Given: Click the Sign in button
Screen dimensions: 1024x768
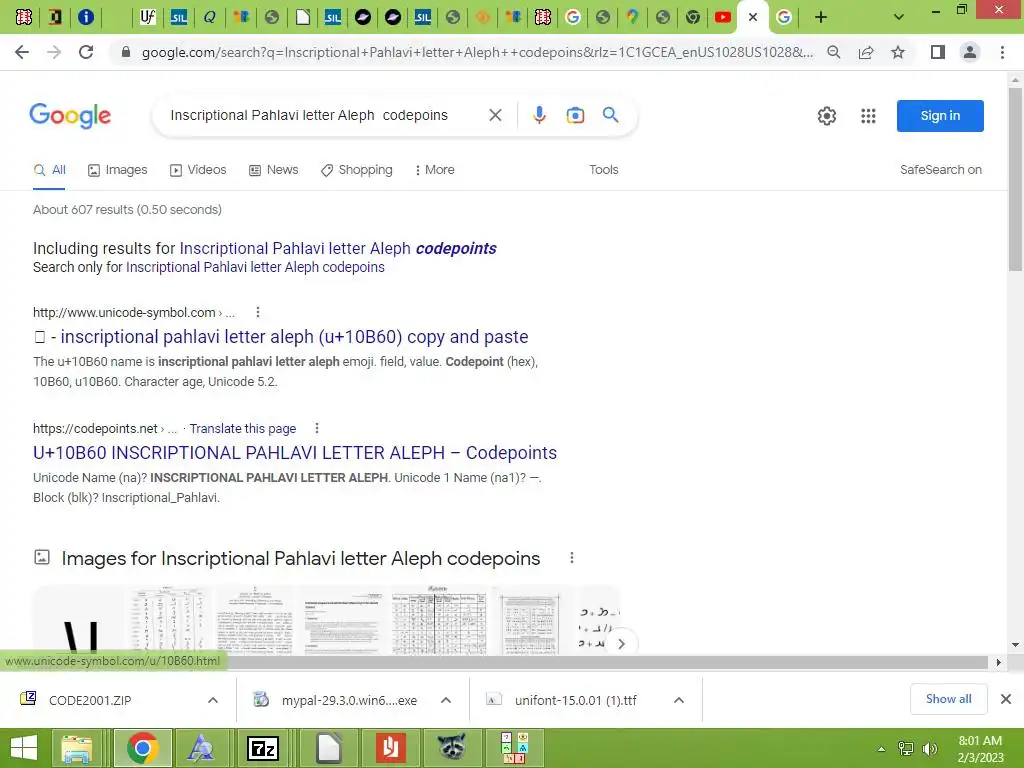Looking at the screenshot, I should (x=940, y=116).
